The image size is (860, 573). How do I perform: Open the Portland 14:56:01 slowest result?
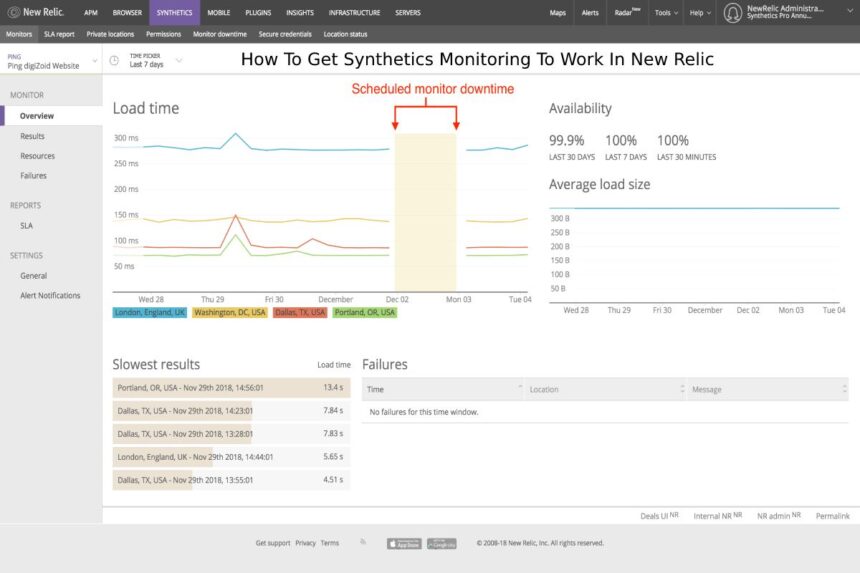coord(231,388)
